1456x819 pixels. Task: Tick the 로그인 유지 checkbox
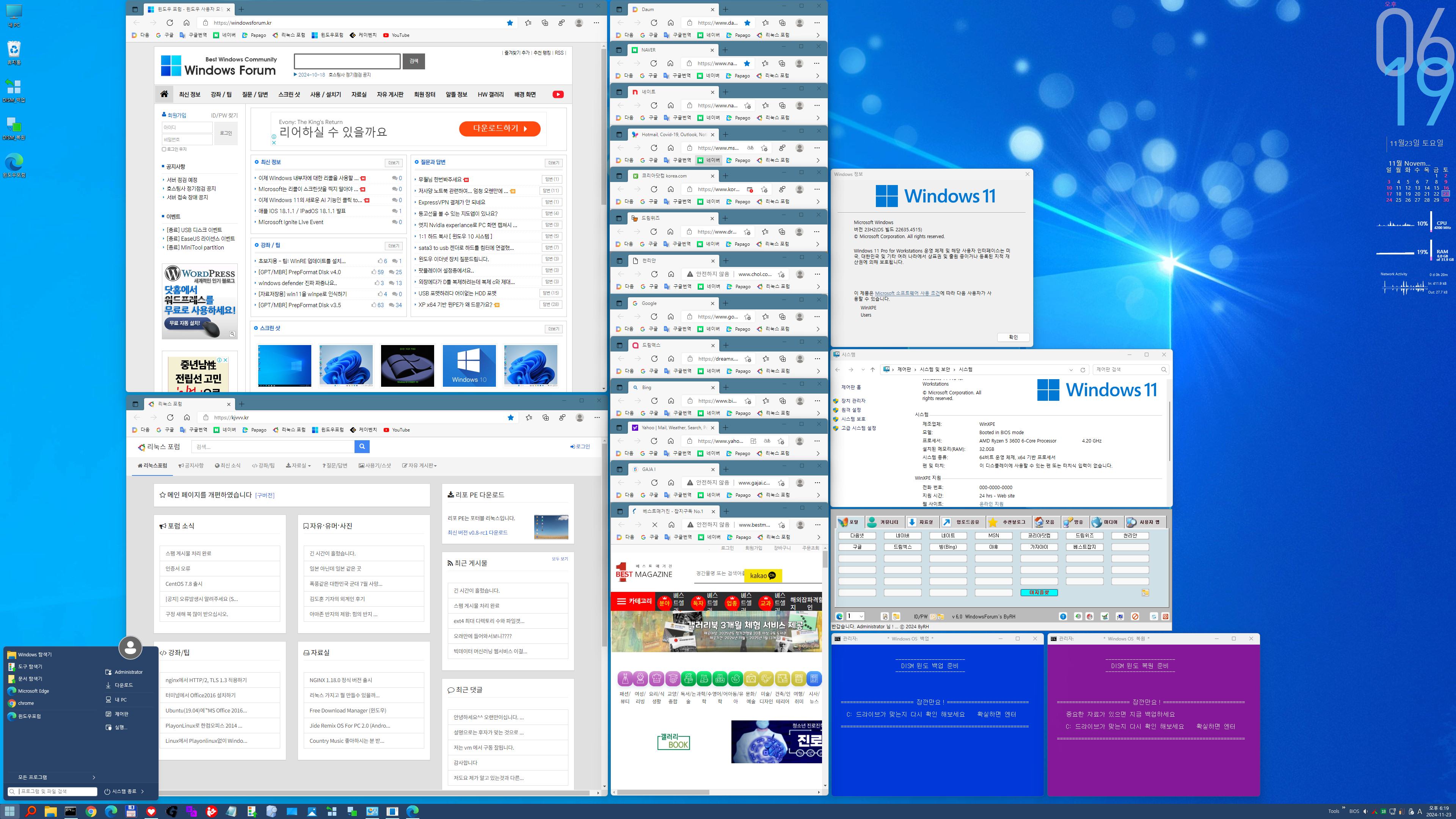click(164, 149)
